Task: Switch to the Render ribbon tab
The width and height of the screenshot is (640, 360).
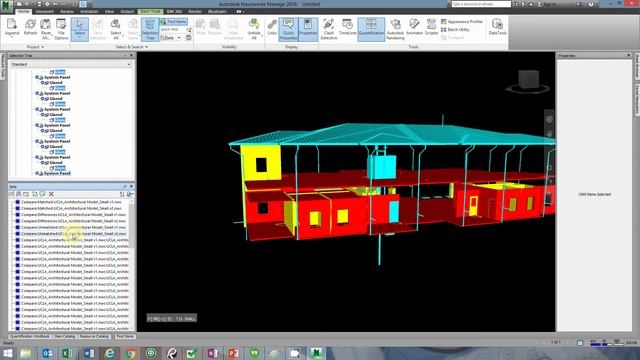Action: click(x=195, y=11)
